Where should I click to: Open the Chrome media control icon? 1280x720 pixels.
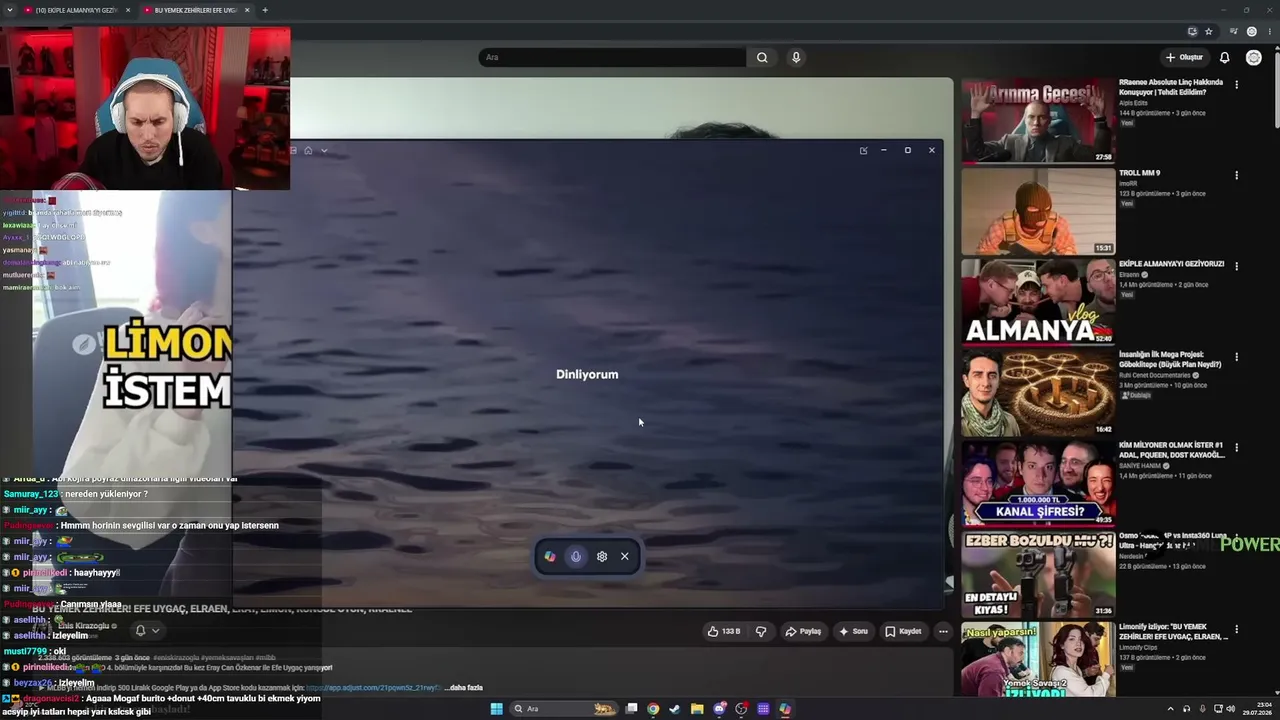1234,31
